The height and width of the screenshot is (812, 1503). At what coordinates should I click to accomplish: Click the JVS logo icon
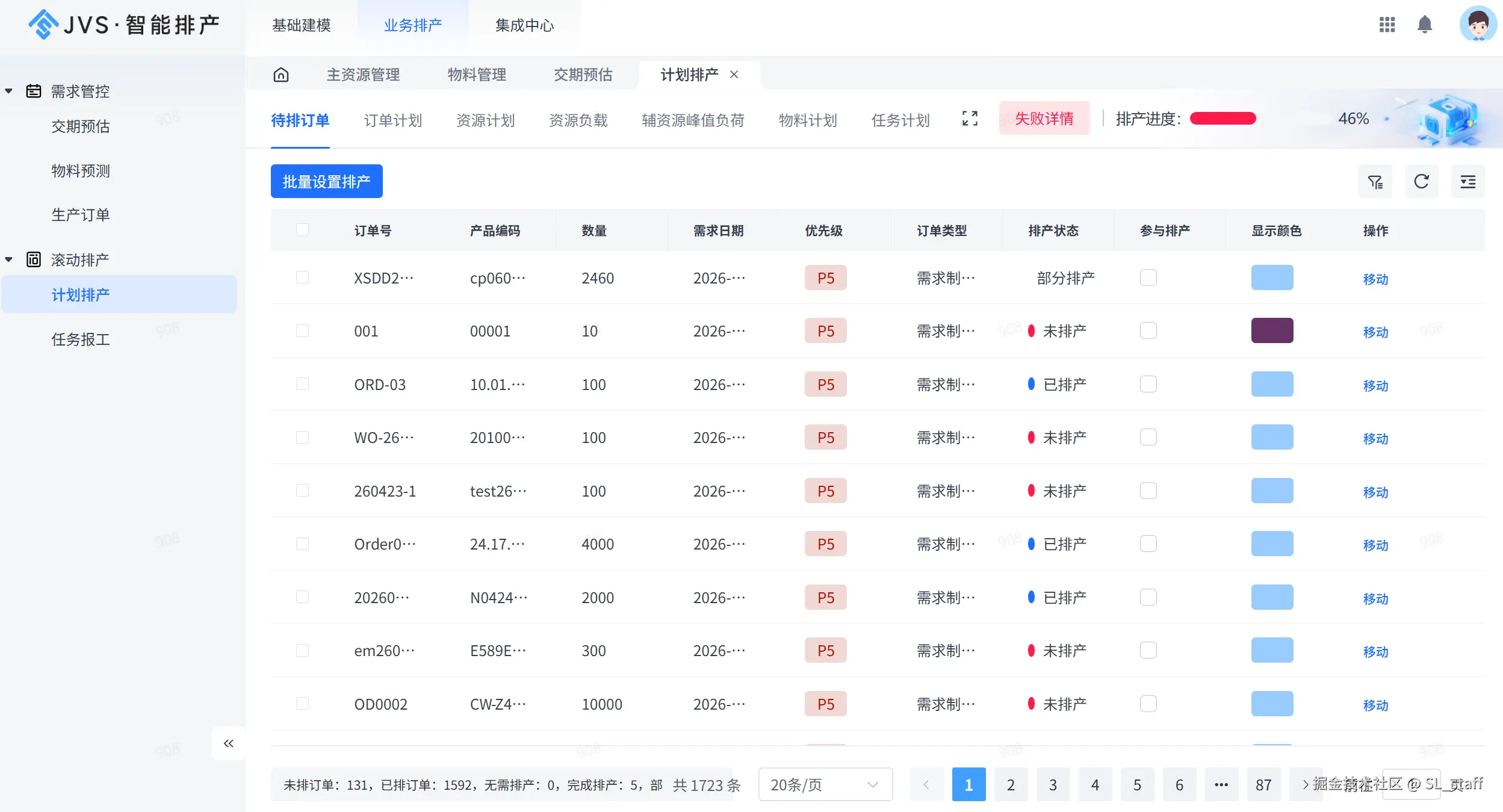coord(43,25)
